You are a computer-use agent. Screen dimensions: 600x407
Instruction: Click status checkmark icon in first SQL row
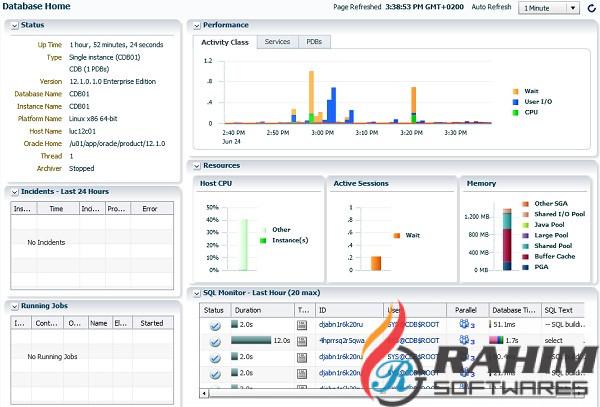pyautogui.click(x=215, y=325)
